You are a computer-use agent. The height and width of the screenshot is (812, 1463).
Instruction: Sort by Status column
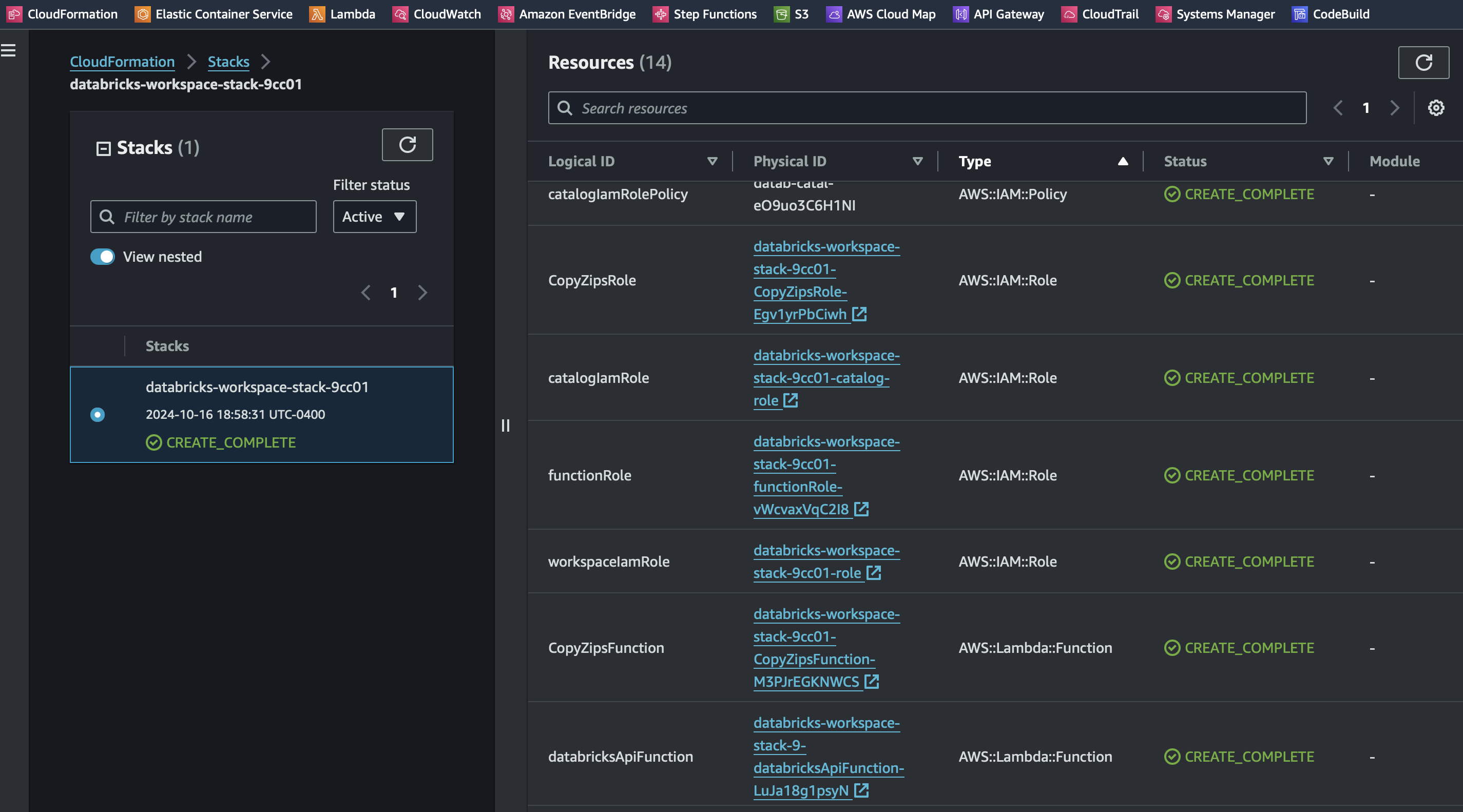pyautogui.click(x=1328, y=161)
